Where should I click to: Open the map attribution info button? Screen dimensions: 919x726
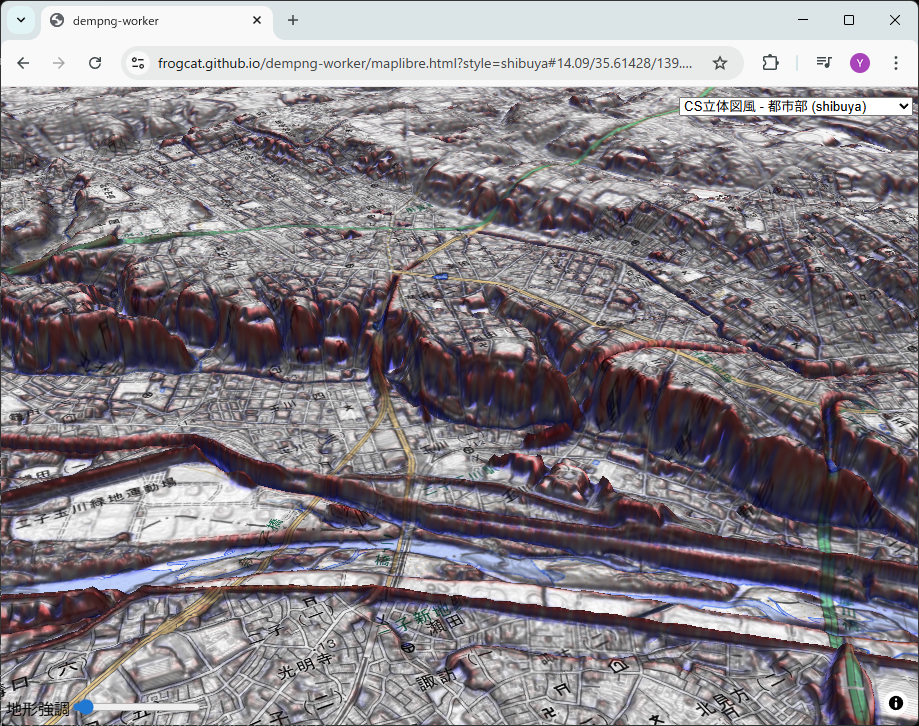coord(896,703)
